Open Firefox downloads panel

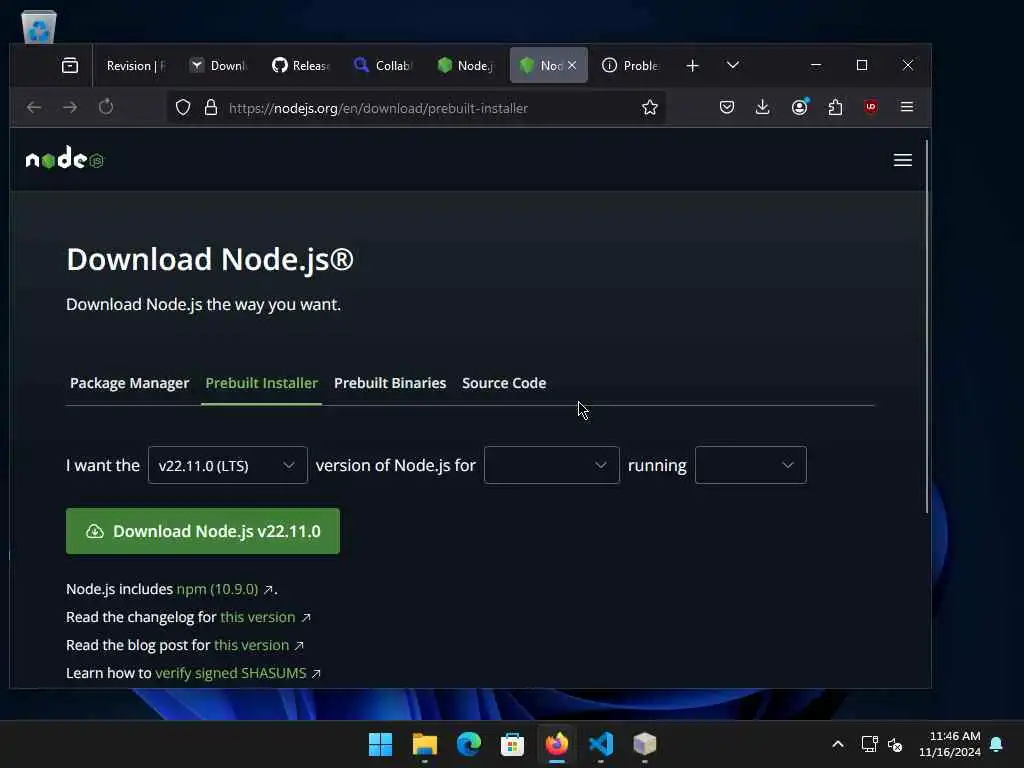[762, 107]
